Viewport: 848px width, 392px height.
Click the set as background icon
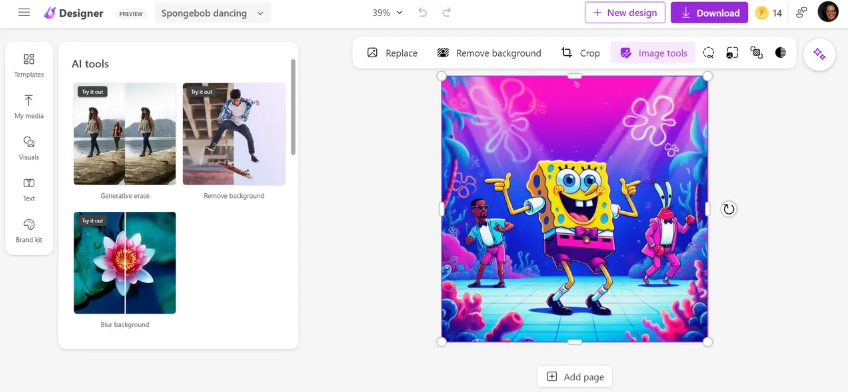click(x=732, y=52)
